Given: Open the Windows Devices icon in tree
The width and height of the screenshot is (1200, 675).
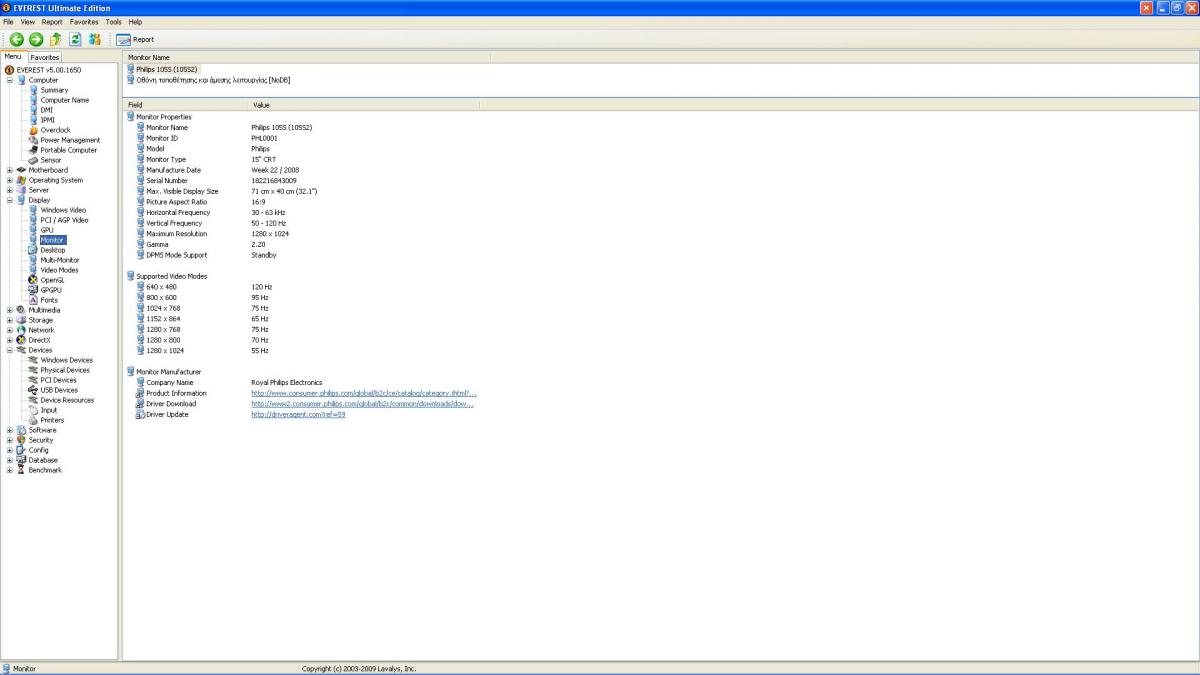Looking at the screenshot, I should pyautogui.click(x=33, y=360).
